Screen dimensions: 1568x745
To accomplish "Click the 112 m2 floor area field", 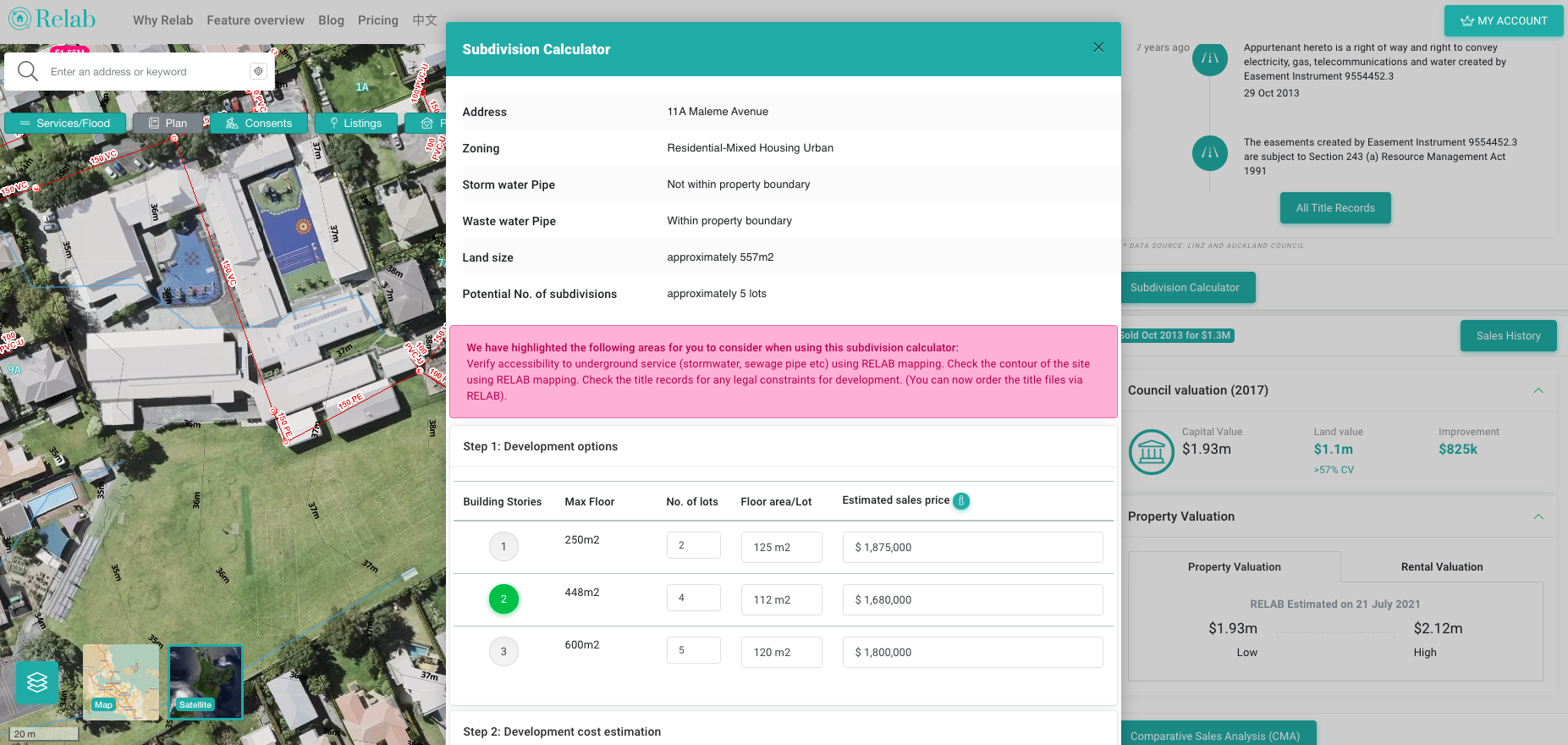I will click(782, 599).
